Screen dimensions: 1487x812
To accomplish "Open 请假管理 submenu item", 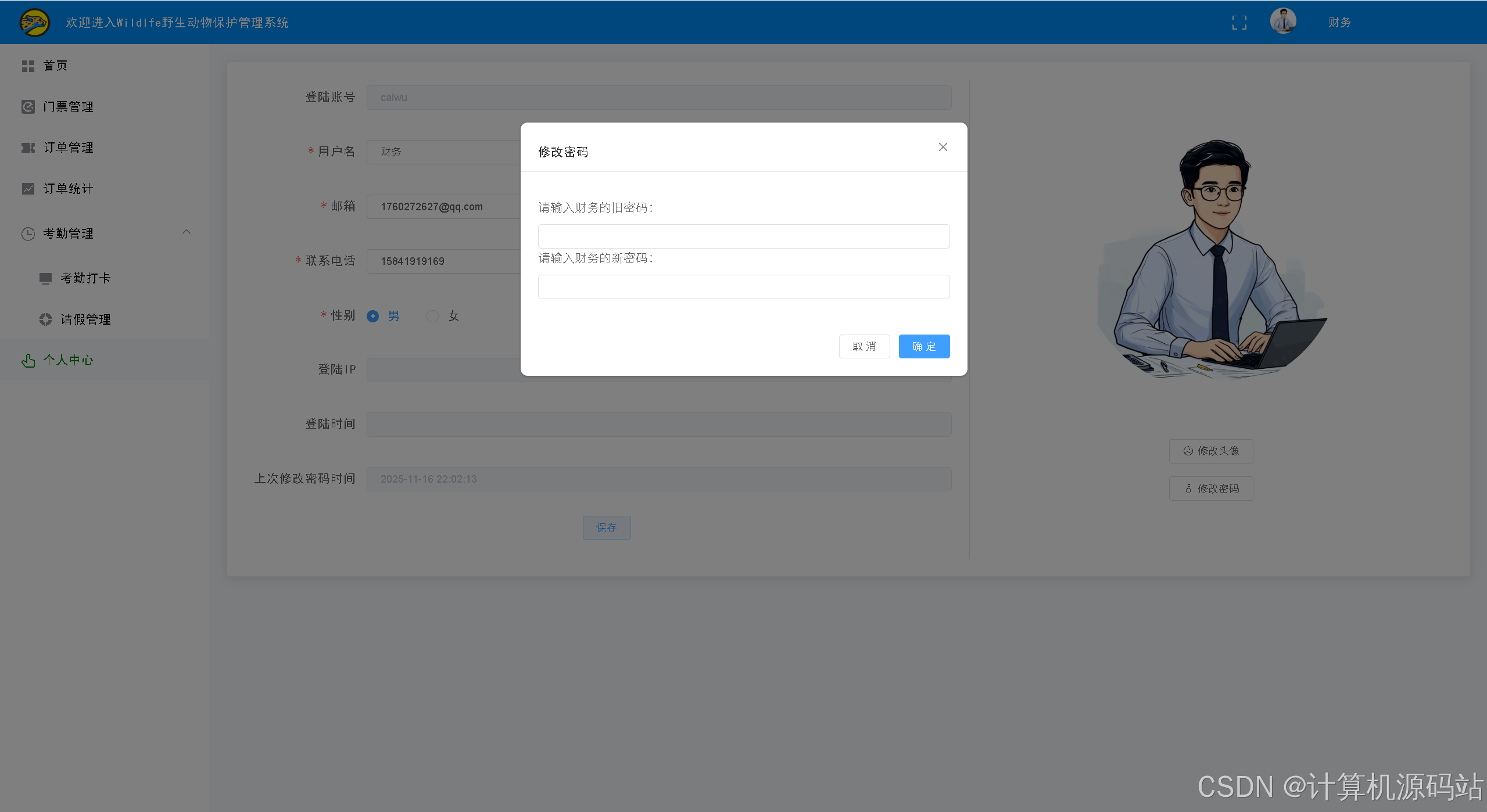I will point(105,319).
